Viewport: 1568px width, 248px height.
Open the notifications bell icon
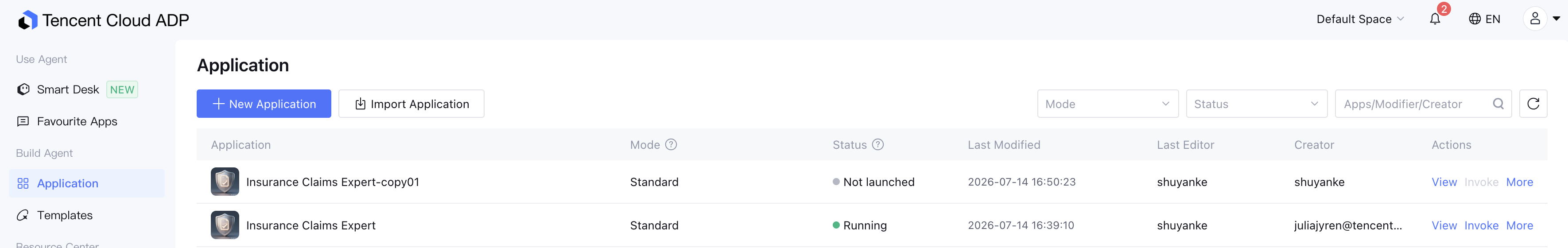pos(1435,19)
